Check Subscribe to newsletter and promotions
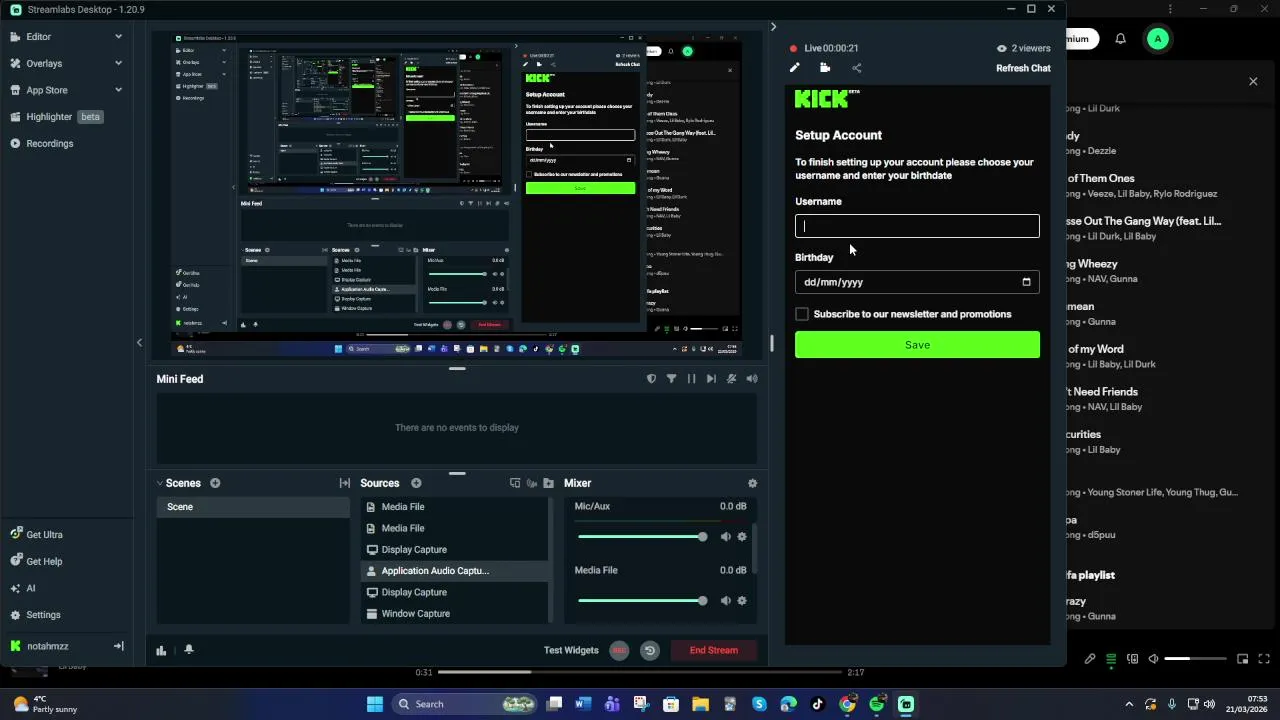The image size is (1280, 720). click(x=802, y=314)
